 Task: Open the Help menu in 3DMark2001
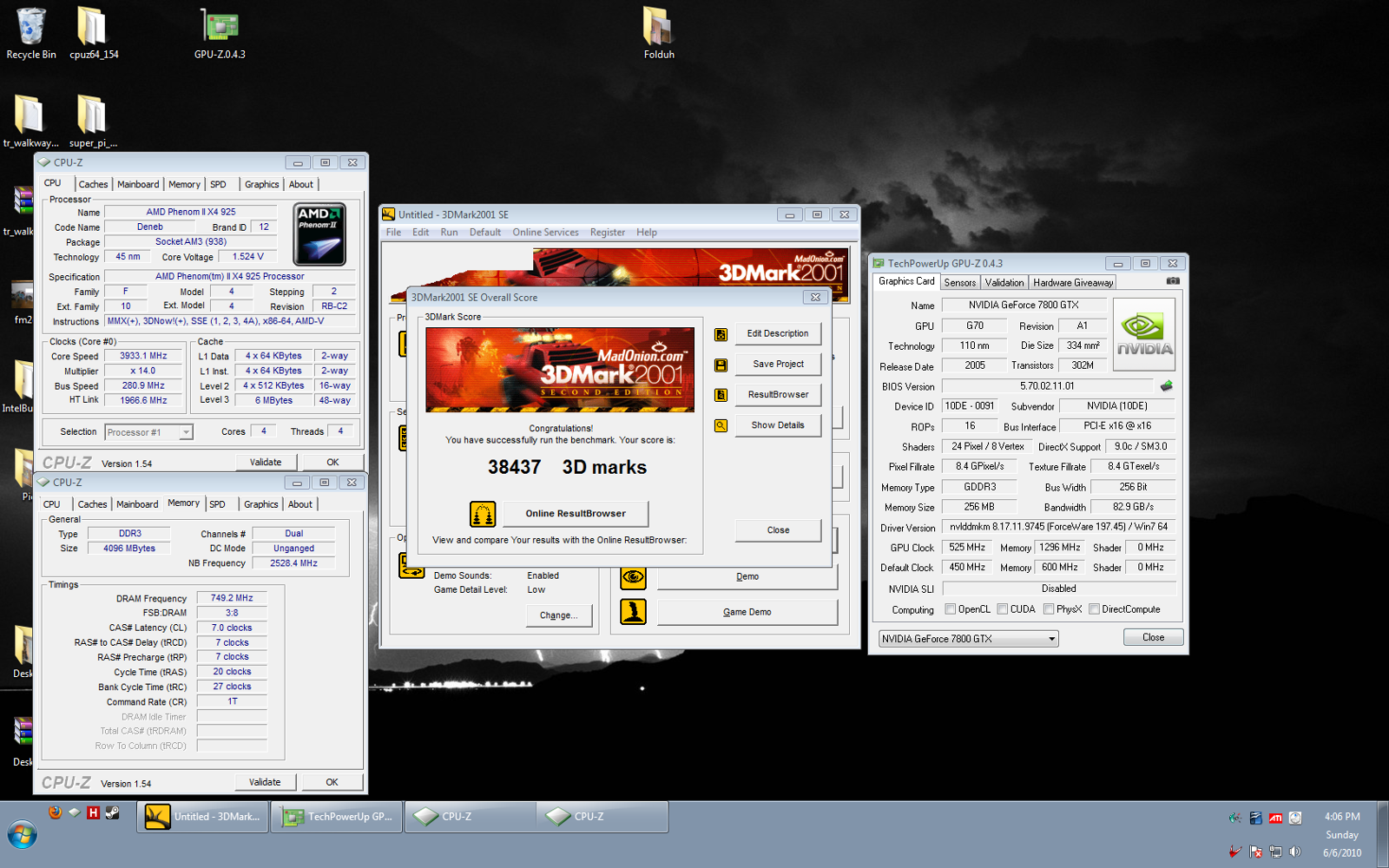pyautogui.click(x=646, y=233)
